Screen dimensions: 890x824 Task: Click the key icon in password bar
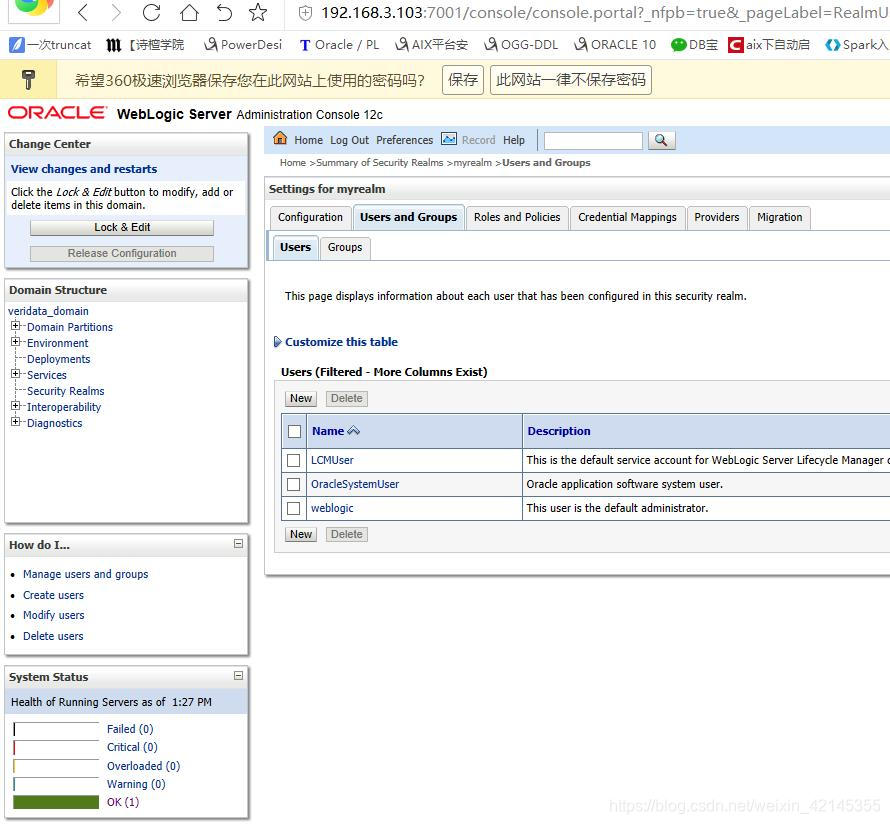point(28,79)
